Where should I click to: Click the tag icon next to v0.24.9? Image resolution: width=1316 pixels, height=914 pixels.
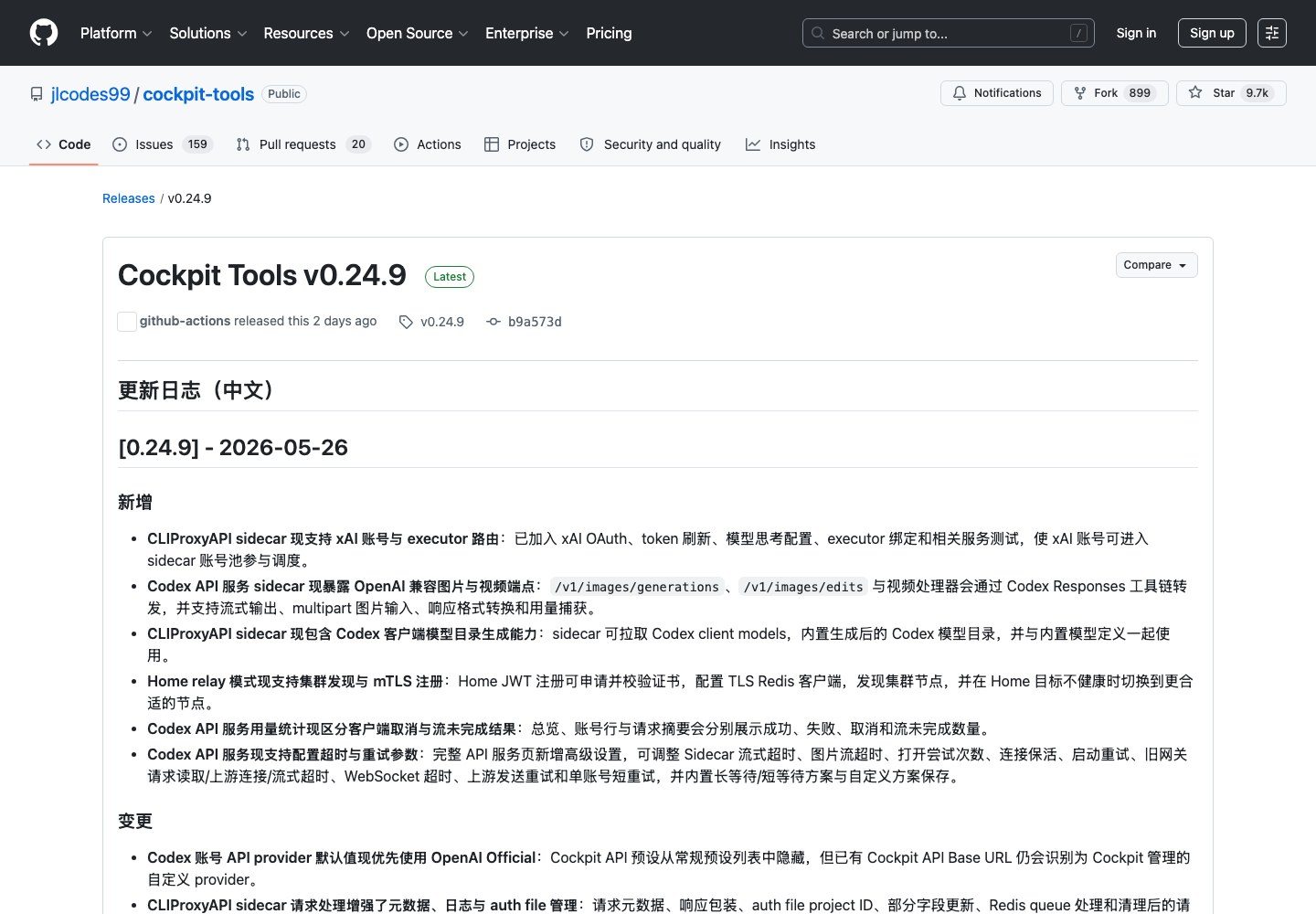[406, 322]
